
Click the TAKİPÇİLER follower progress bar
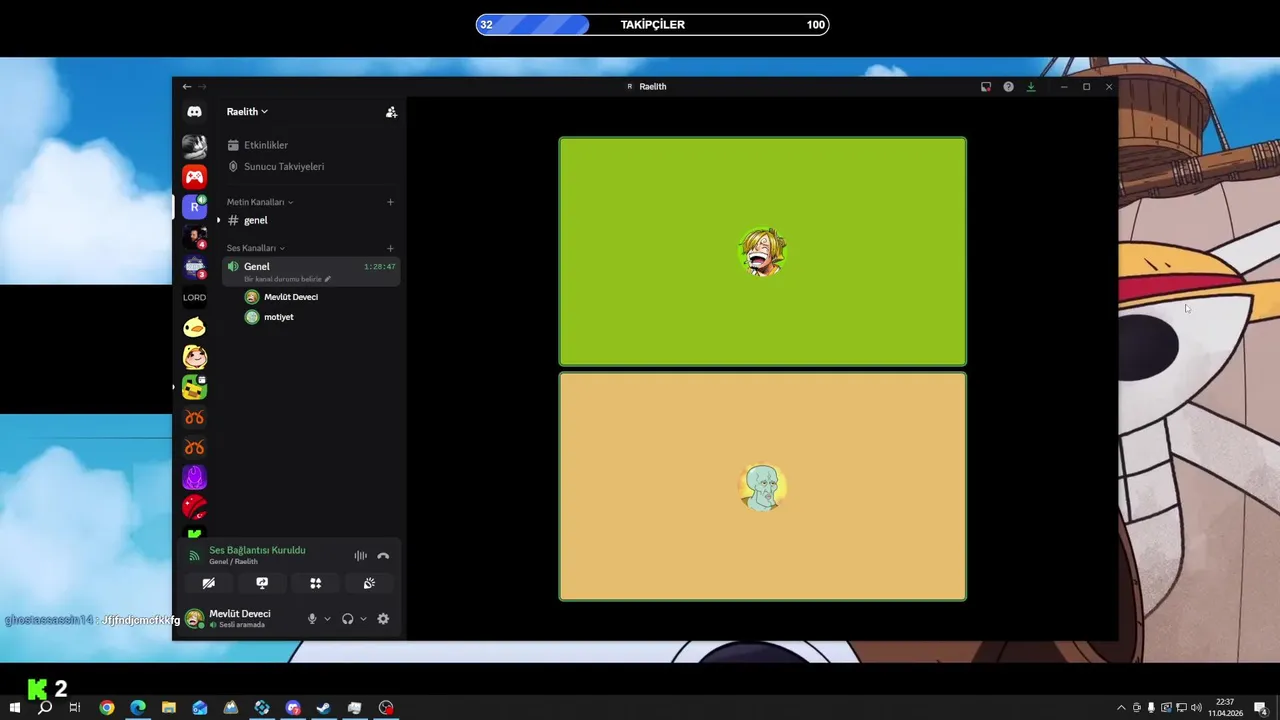coord(652,25)
